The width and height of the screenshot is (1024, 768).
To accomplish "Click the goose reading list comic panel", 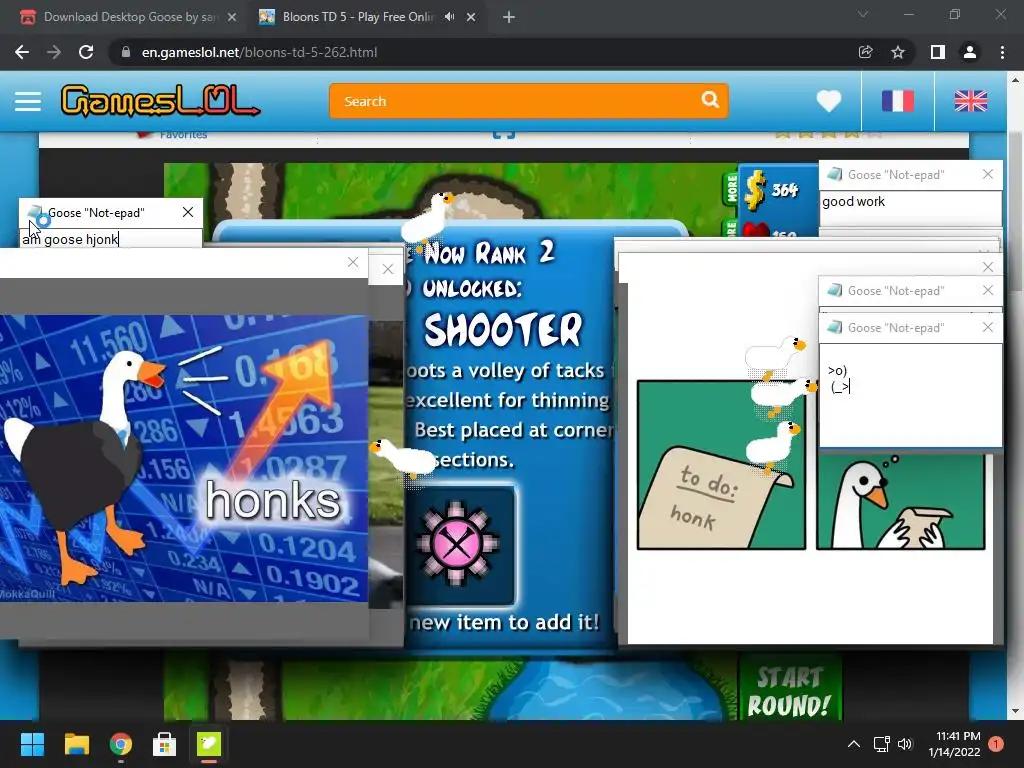I will pos(901,501).
